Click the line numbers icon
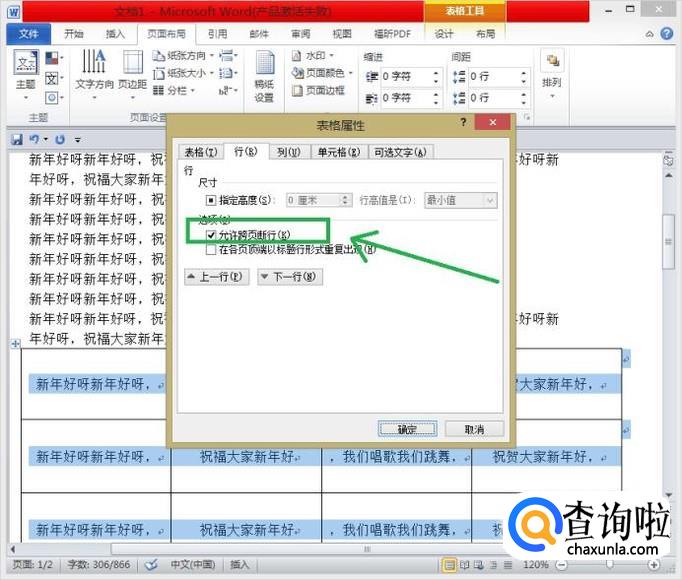The height and width of the screenshot is (580, 682). pos(228,73)
